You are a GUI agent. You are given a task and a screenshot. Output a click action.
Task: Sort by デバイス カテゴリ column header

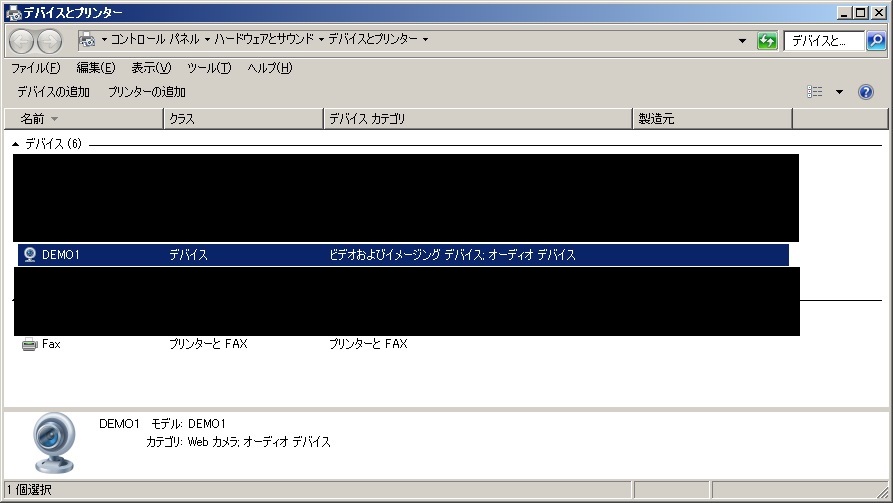click(x=478, y=119)
